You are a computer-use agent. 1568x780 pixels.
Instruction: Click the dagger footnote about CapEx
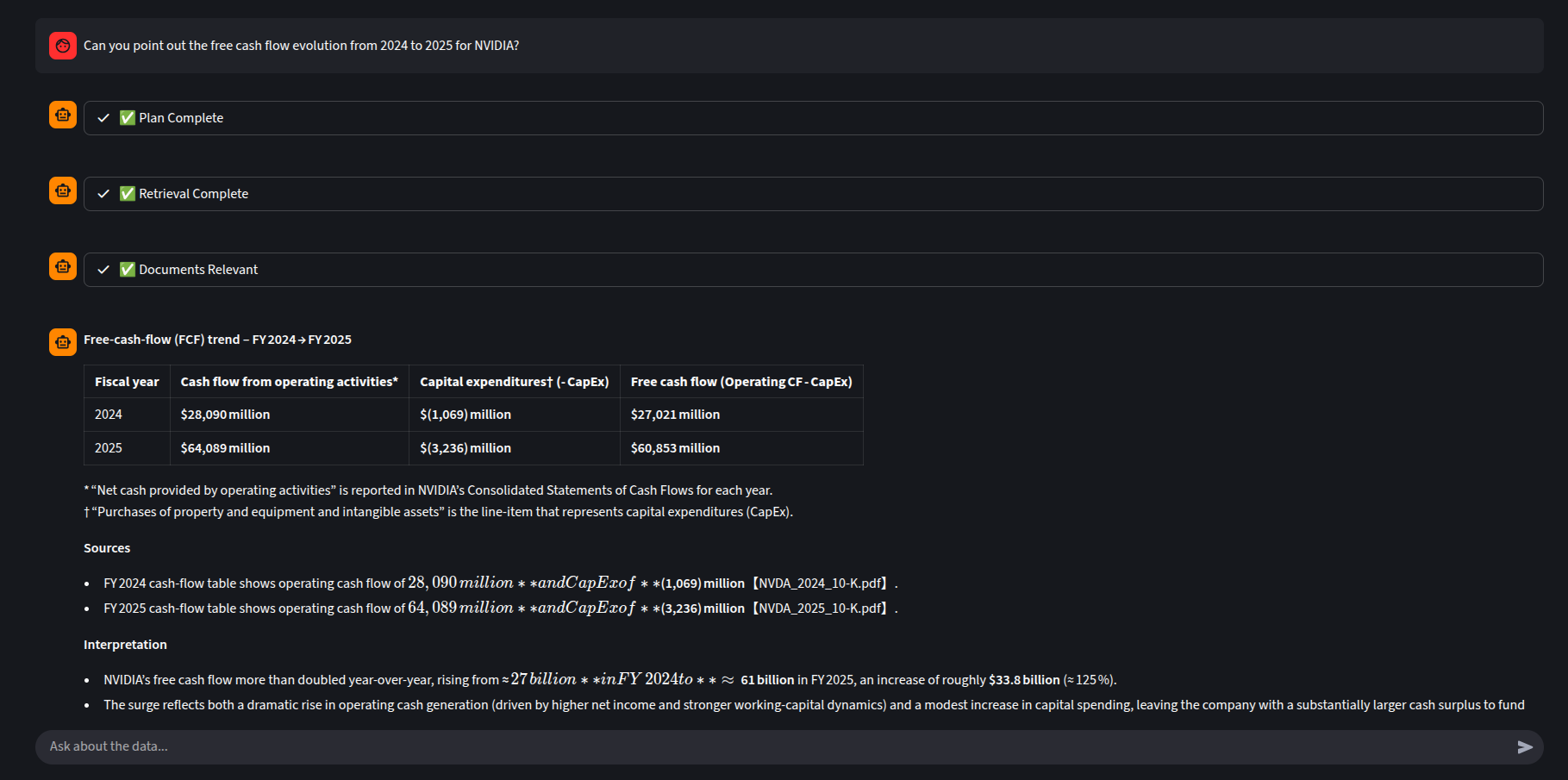[438, 512]
